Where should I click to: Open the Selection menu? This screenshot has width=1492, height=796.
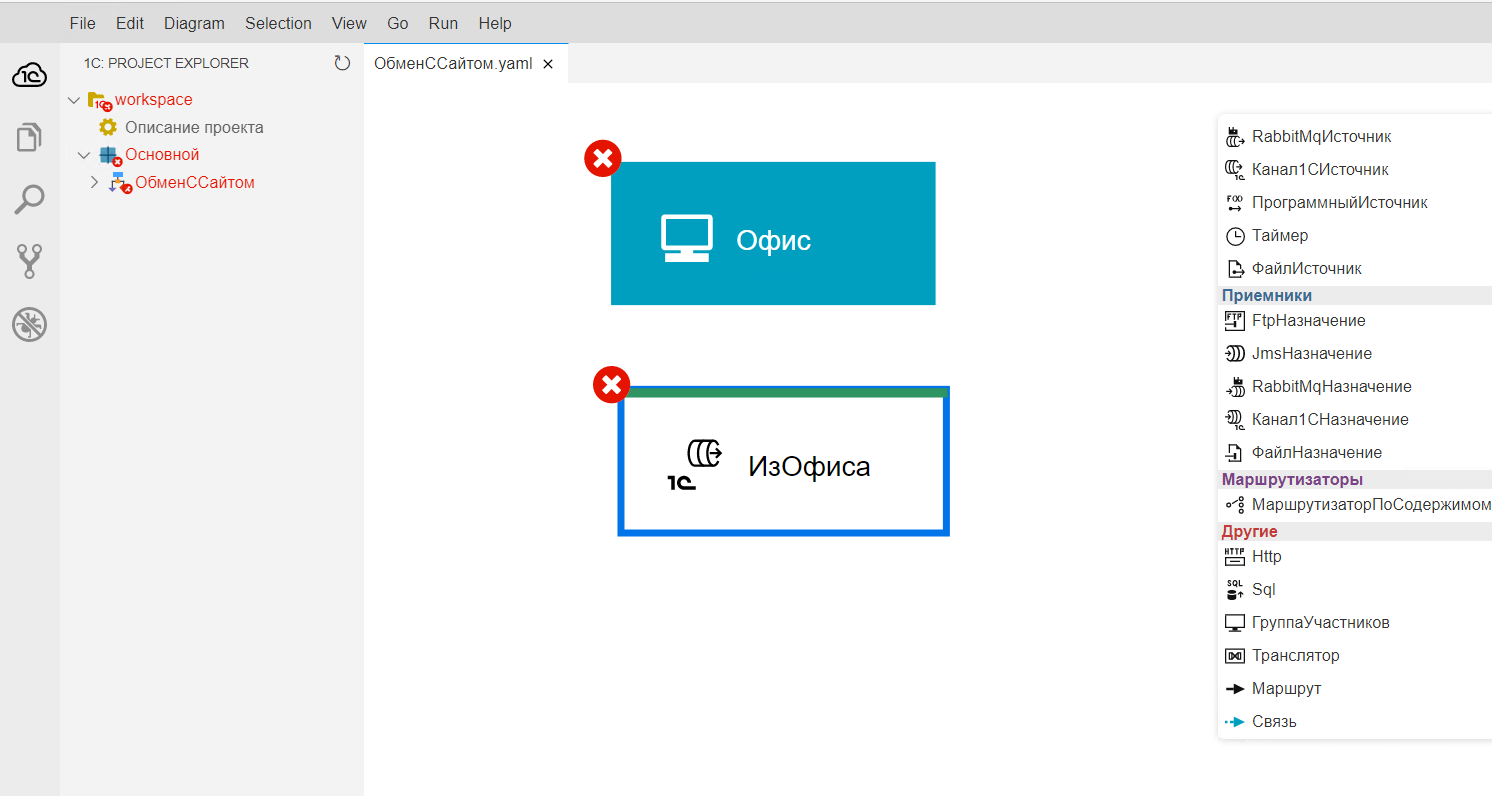click(278, 23)
